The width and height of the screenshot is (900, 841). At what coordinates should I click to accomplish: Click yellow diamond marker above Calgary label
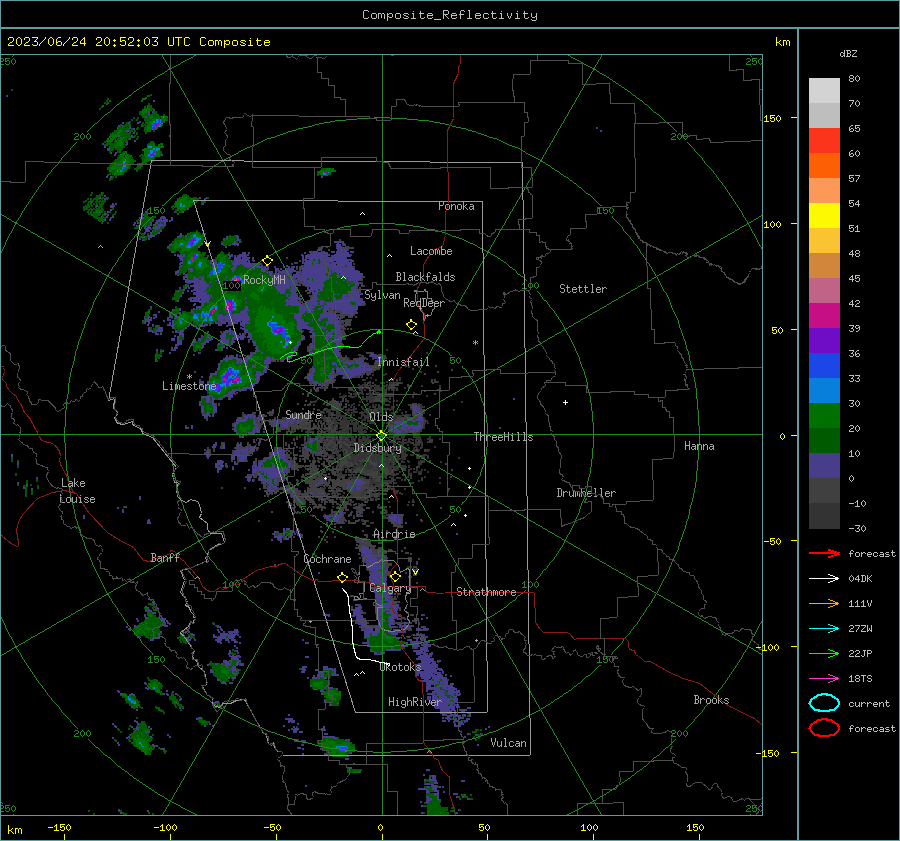(395, 576)
